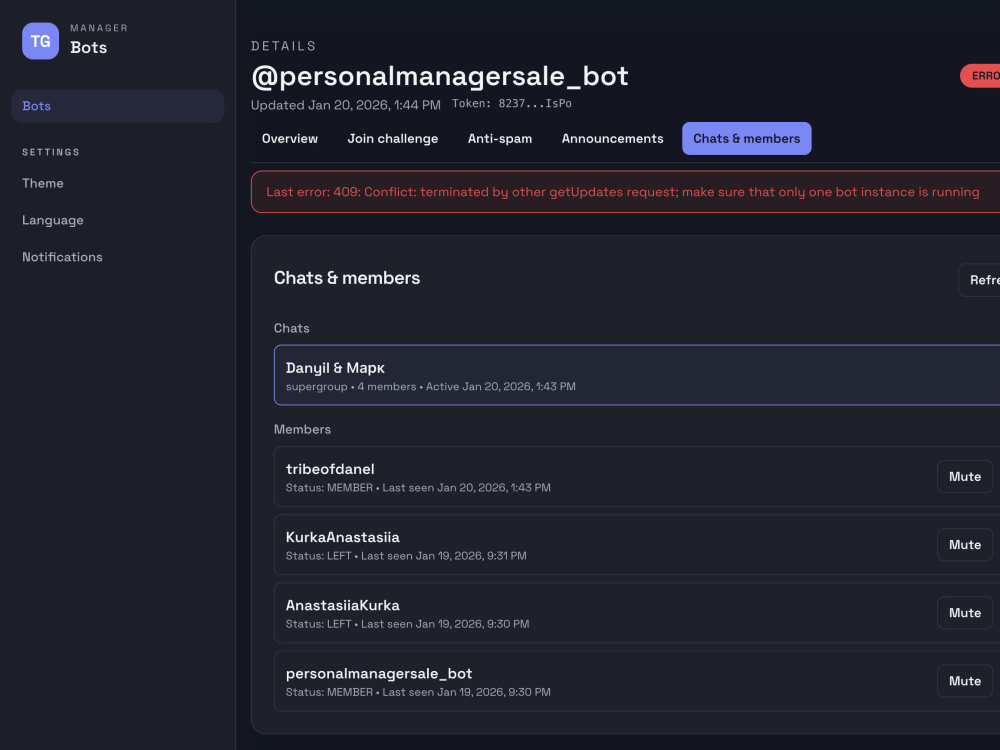Screen dimensions: 1000x750
Task: Click the "Status: MEMBER" line under tribeofdanel
Action: coord(418,488)
